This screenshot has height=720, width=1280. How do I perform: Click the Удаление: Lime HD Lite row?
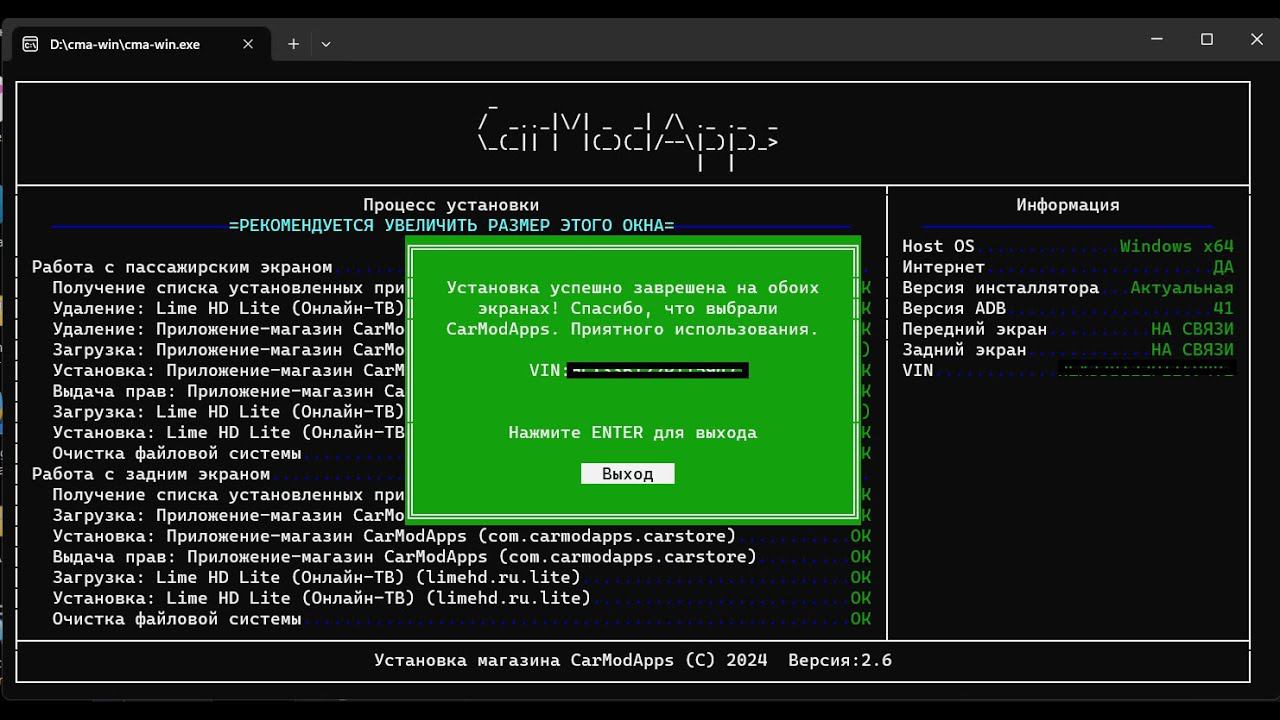point(228,308)
